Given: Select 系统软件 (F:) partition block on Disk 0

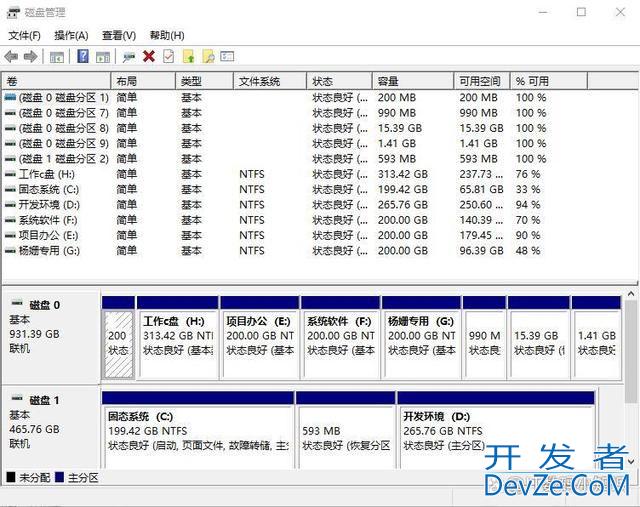Looking at the screenshot, I should click(x=340, y=338).
